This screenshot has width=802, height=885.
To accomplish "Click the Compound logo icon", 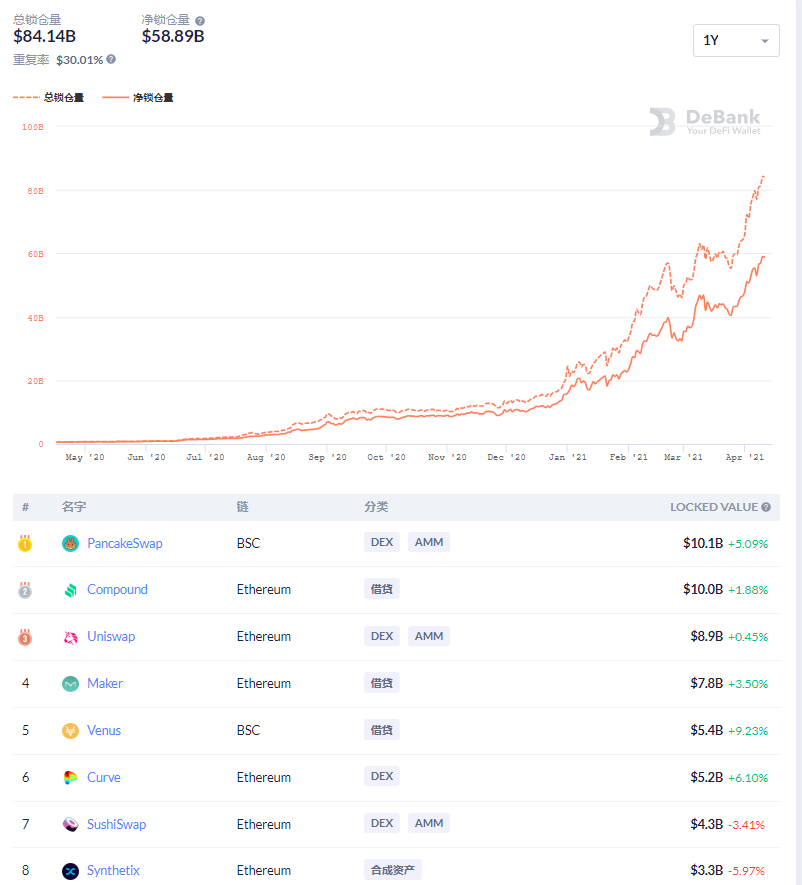I will click(x=71, y=590).
